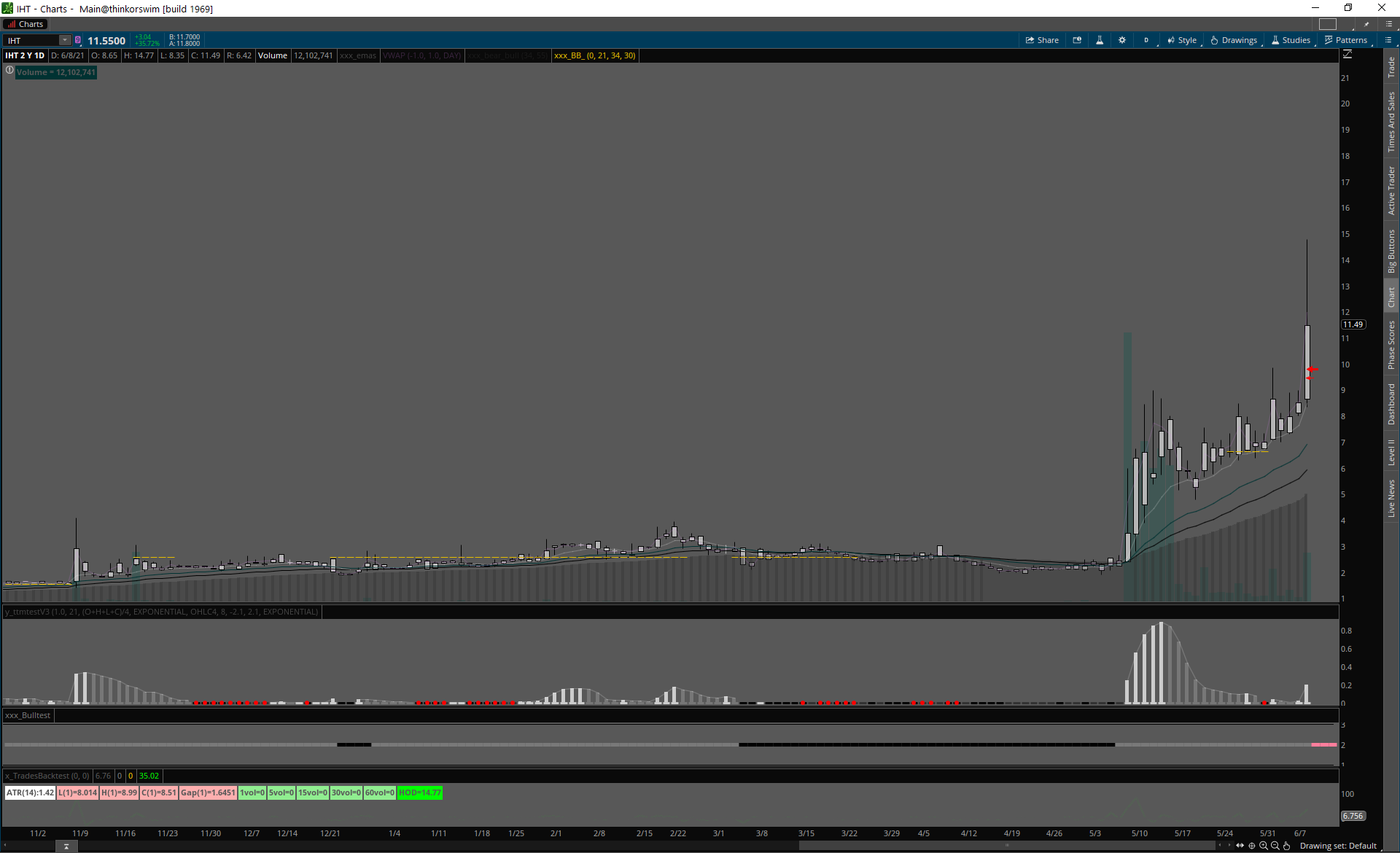Click the zoom out magnifier icon

[x=1275, y=846]
